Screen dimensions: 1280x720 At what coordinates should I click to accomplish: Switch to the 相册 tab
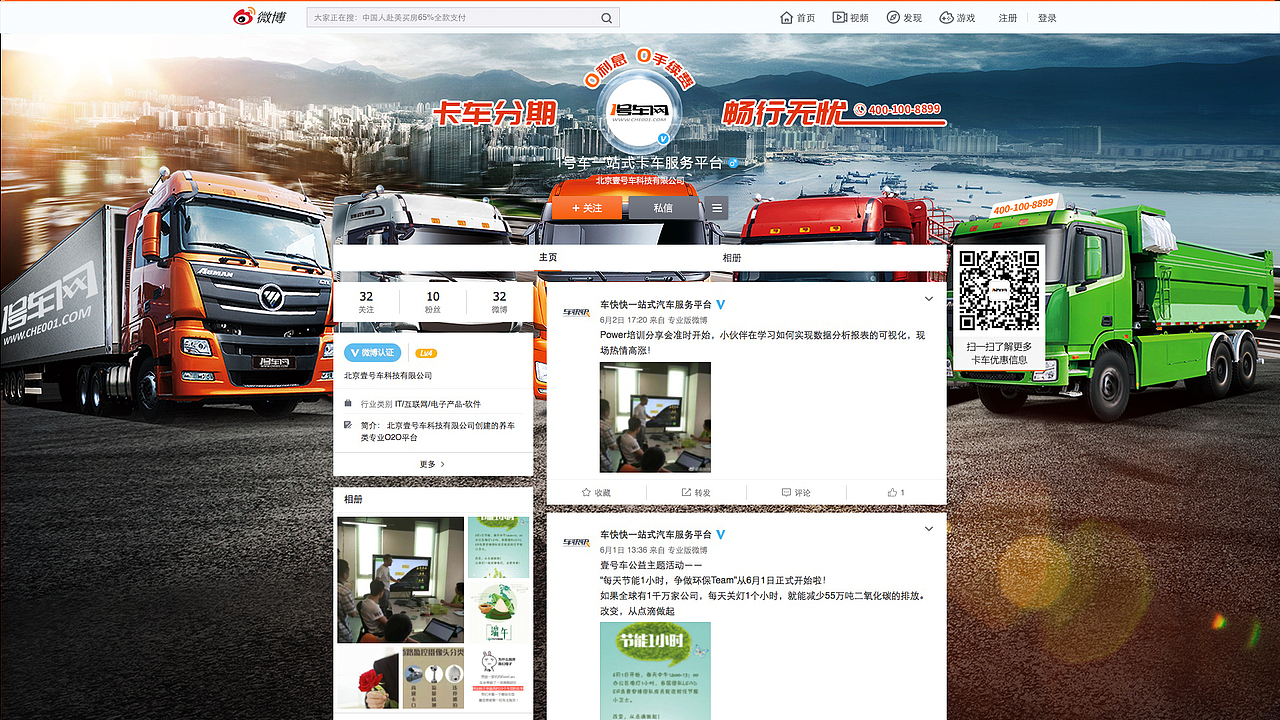732,258
